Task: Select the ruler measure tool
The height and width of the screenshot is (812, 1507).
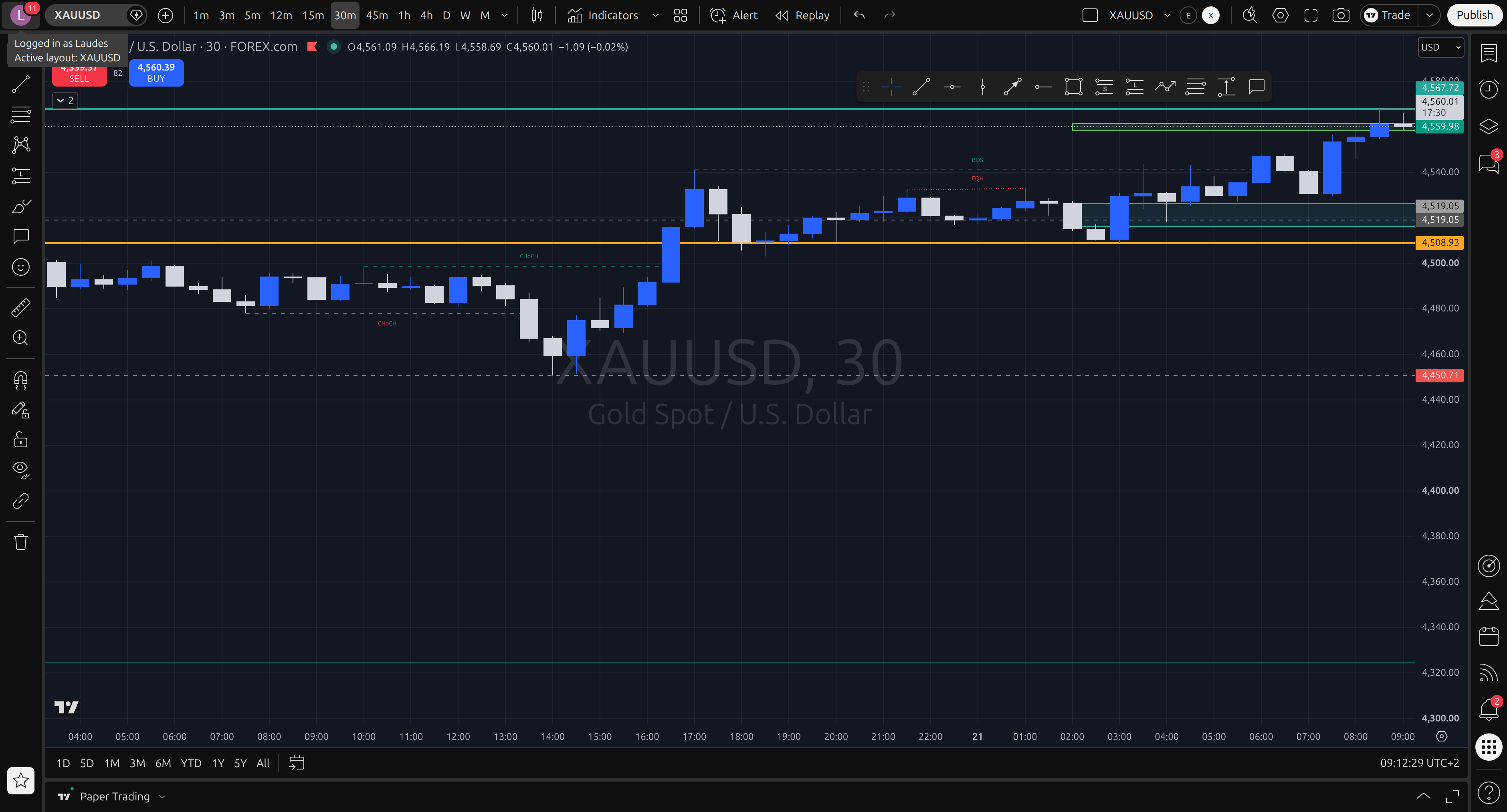Action: (x=21, y=308)
